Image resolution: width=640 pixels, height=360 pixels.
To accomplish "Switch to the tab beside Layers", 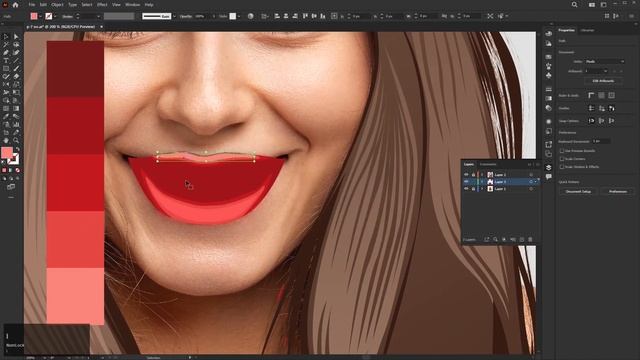I will tap(488, 164).
